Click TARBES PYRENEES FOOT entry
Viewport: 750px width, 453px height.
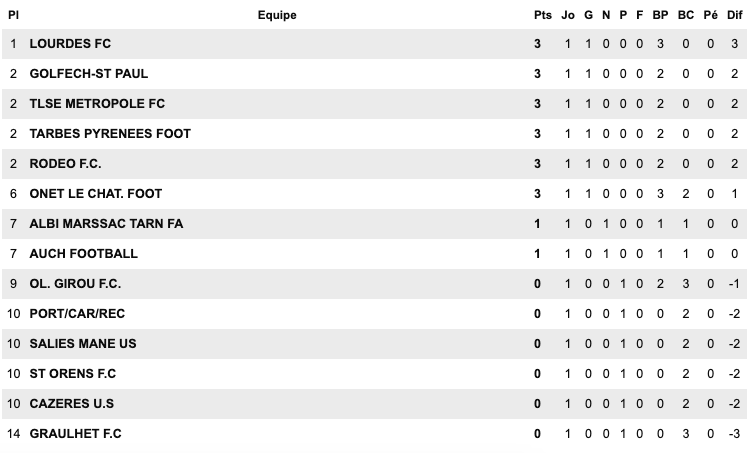[x=110, y=134]
